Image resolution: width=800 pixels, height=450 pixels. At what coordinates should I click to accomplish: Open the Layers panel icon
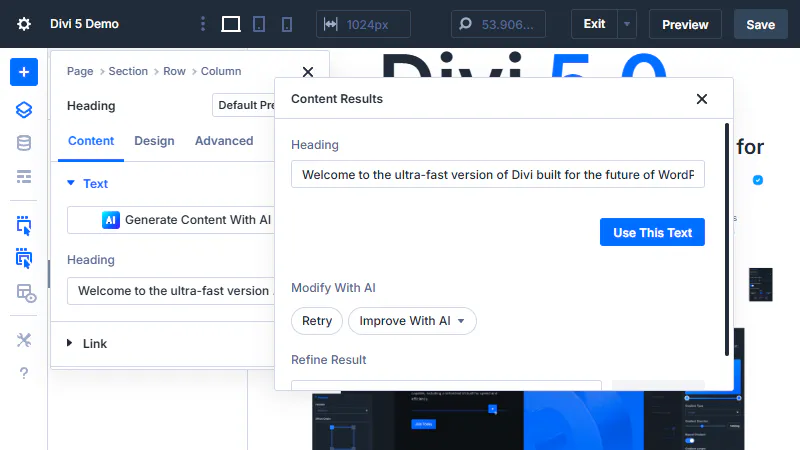click(x=24, y=110)
